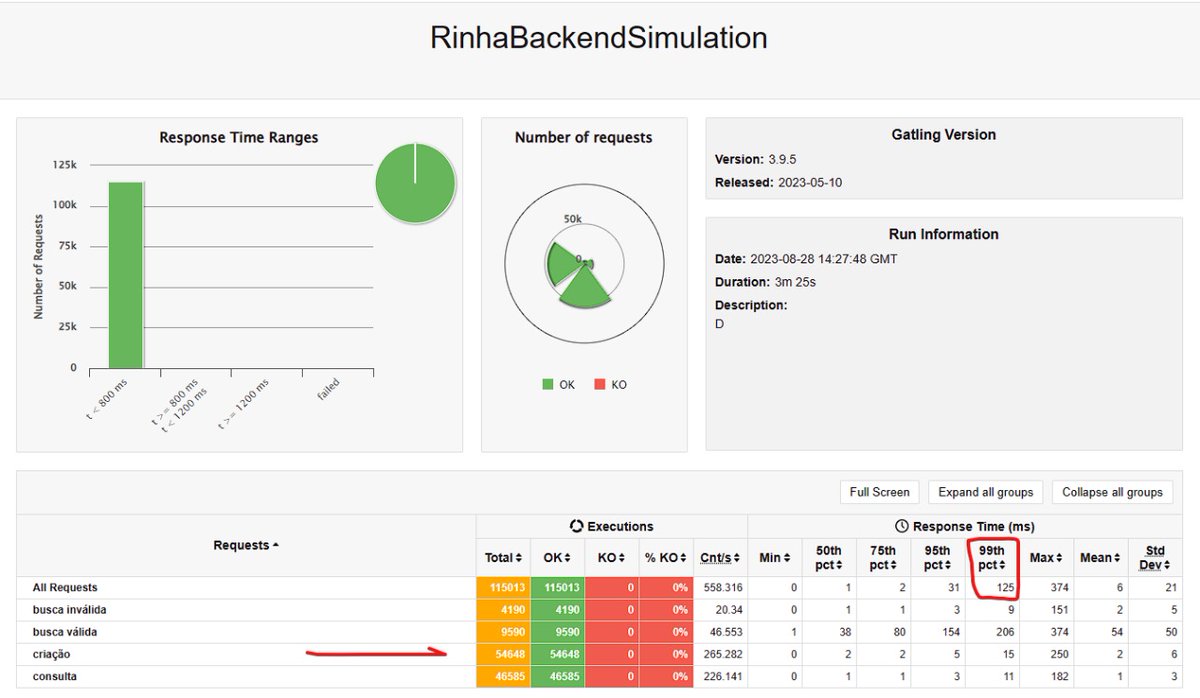Sort by Cnt/s column
The width and height of the screenshot is (1200, 698).
[x=720, y=557]
